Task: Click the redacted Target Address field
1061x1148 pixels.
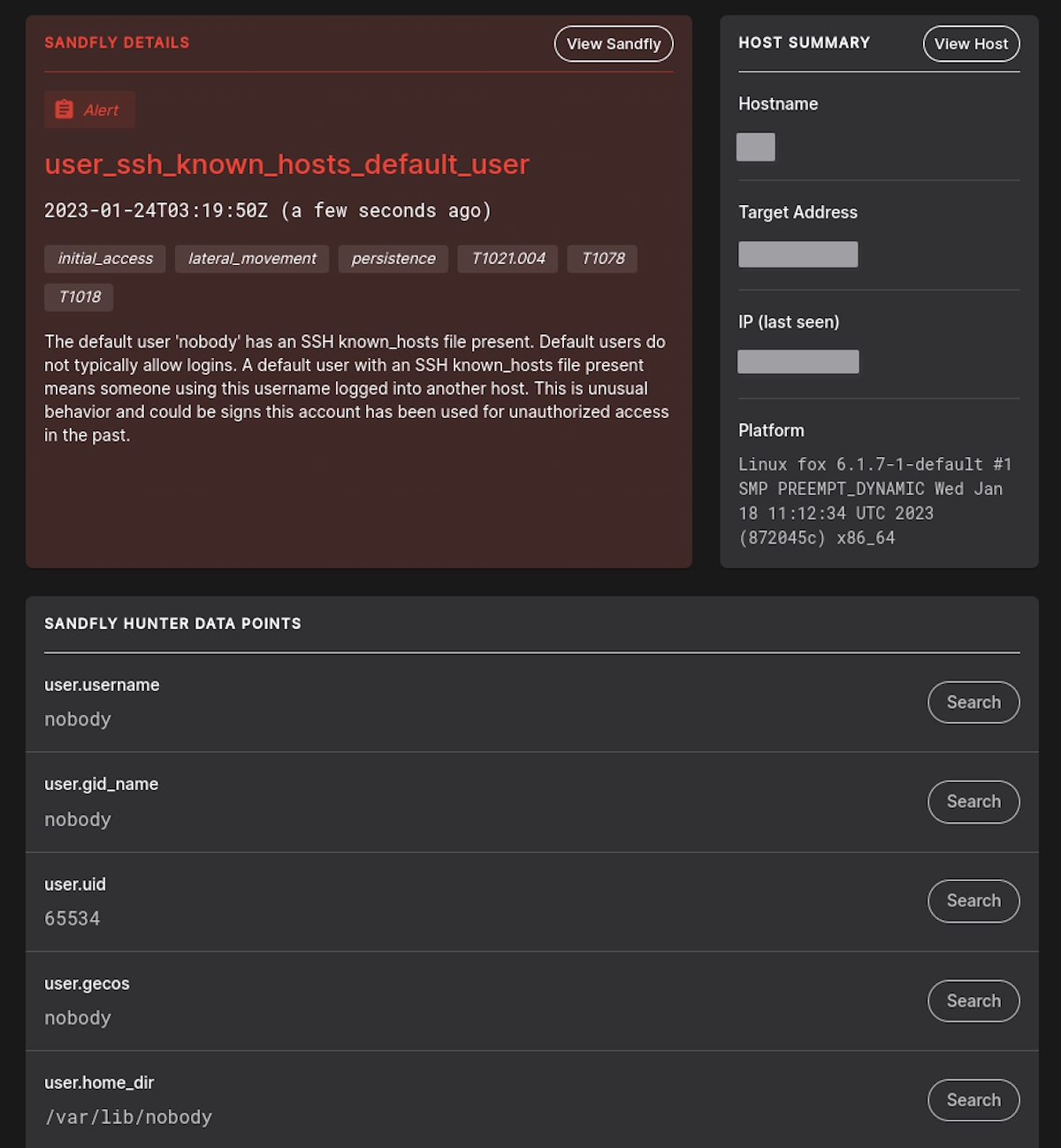Action: 798,254
